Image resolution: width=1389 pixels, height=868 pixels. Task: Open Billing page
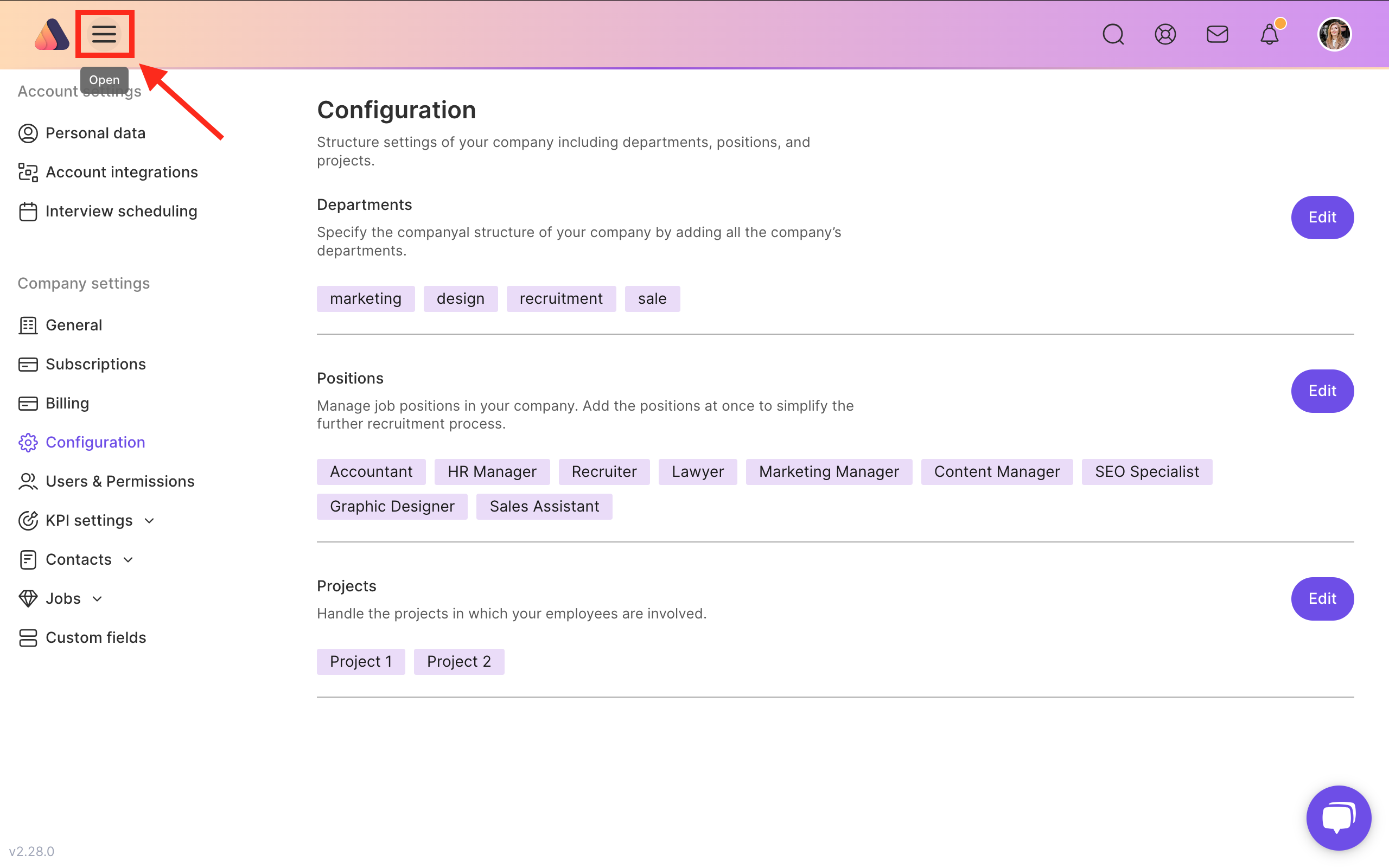(x=67, y=403)
